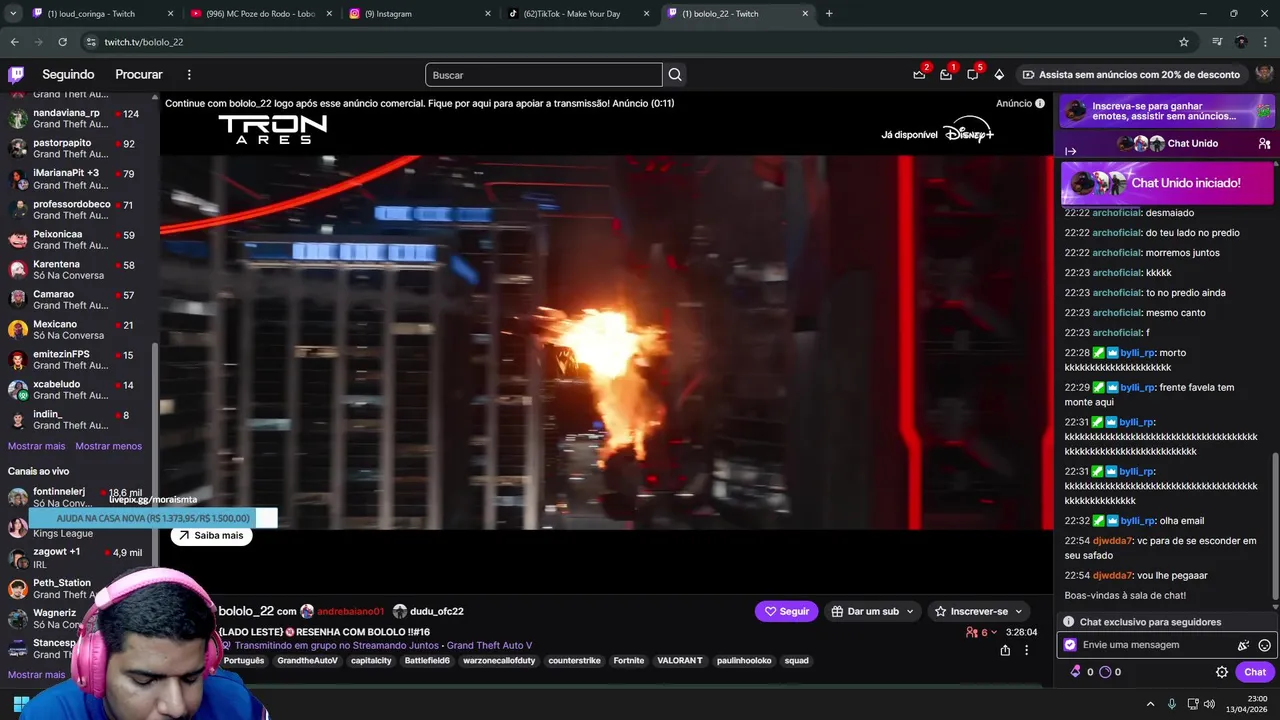1280x720 pixels.
Task: Open Karentena channel in sidebar
Action: [x=76, y=270]
